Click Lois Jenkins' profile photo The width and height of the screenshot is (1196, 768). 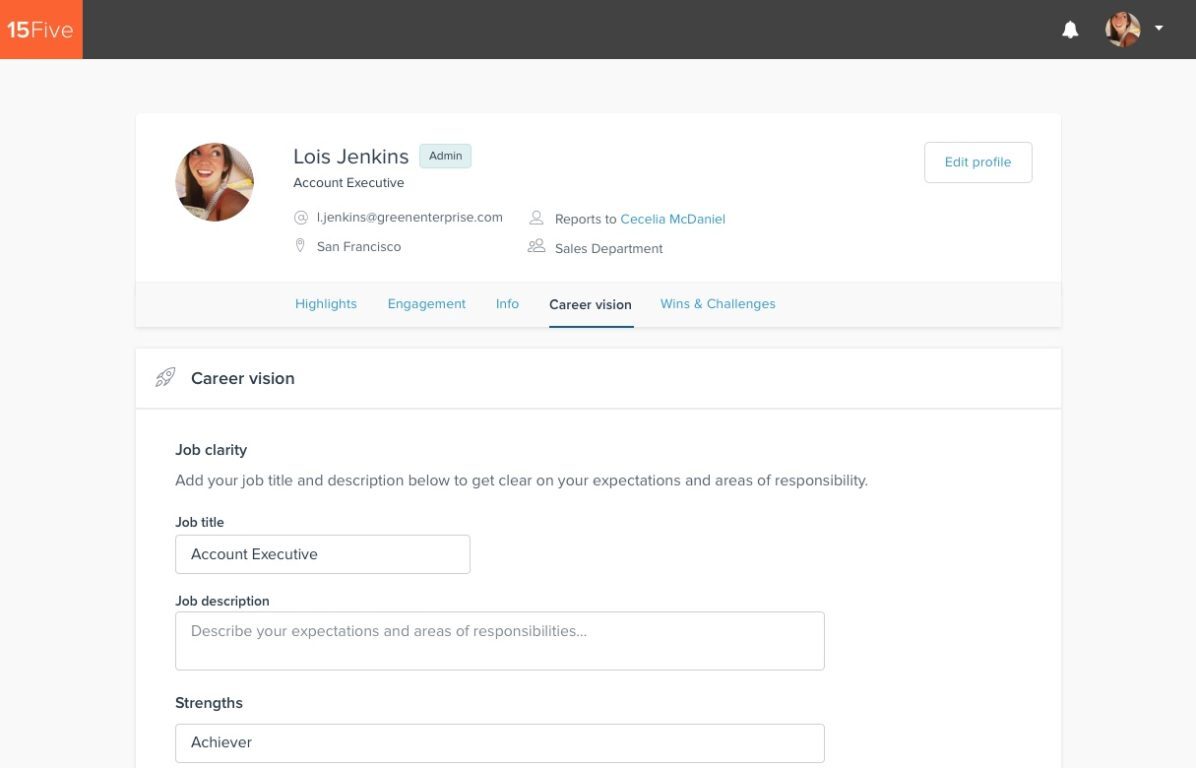pos(214,182)
